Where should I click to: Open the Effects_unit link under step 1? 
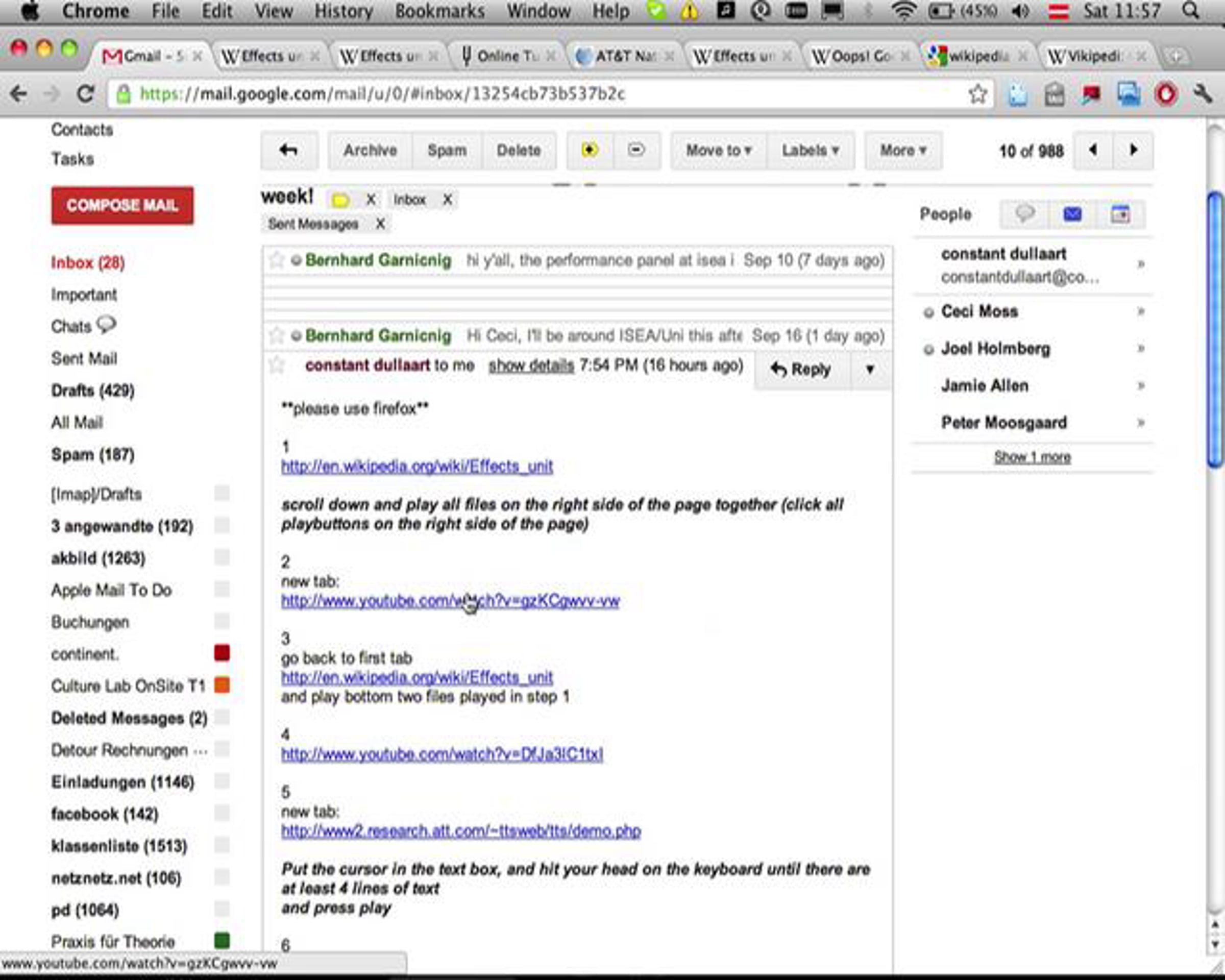pyautogui.click(x=417, y=467)
